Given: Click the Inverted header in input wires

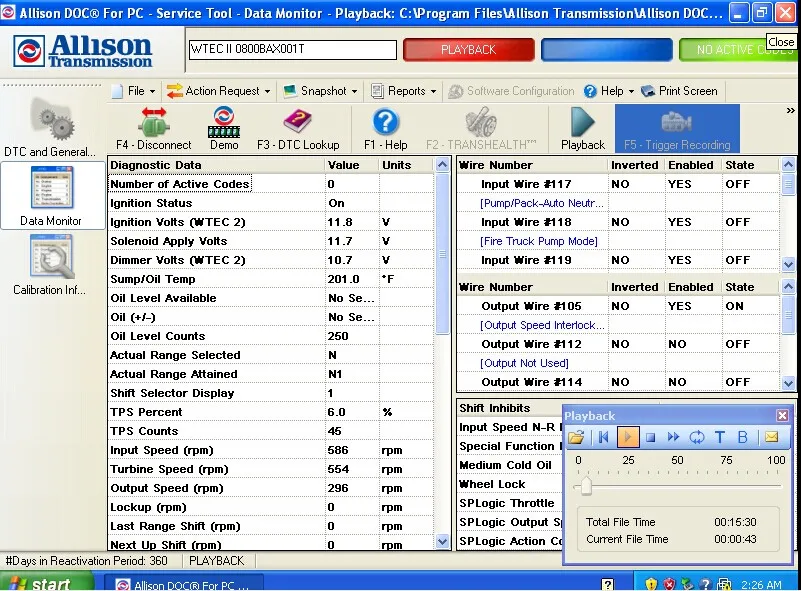Looking at the screenshot, I should click(636, 165).
